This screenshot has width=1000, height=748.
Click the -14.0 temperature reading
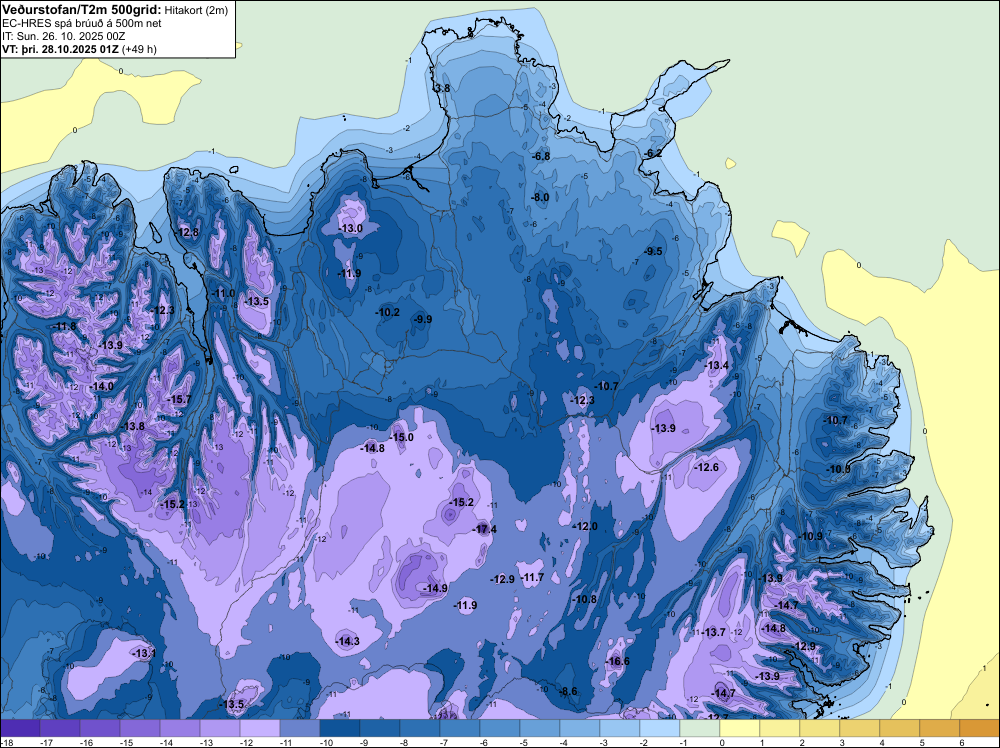pos(102,386)
